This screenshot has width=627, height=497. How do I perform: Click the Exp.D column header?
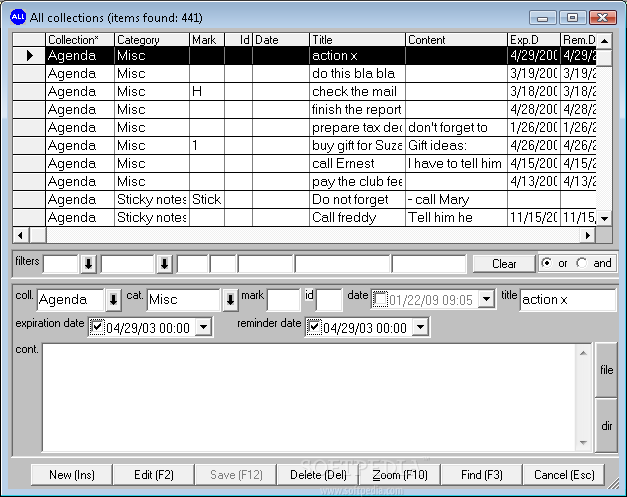click(x=534, y=40)
